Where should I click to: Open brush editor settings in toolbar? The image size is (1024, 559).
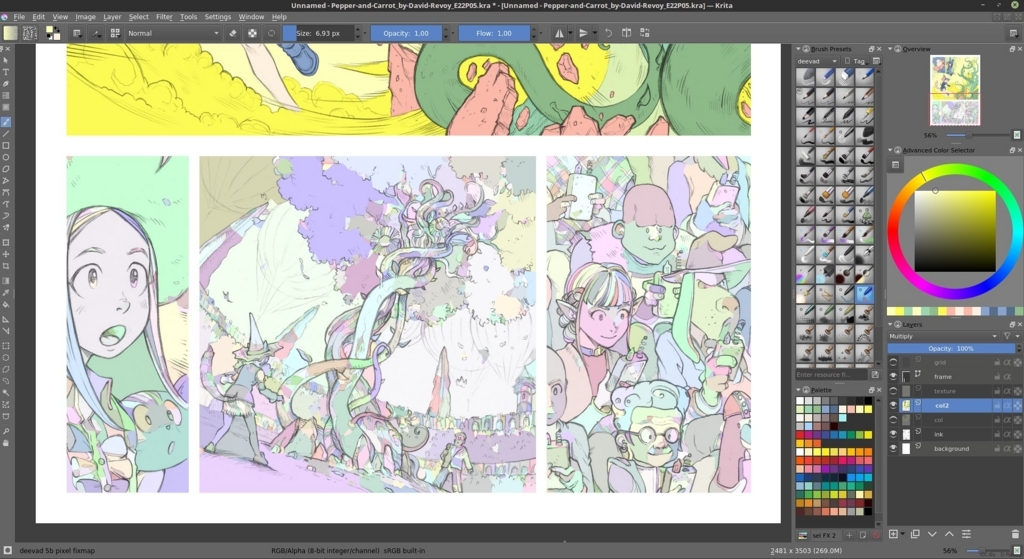[x=77, y=33]
